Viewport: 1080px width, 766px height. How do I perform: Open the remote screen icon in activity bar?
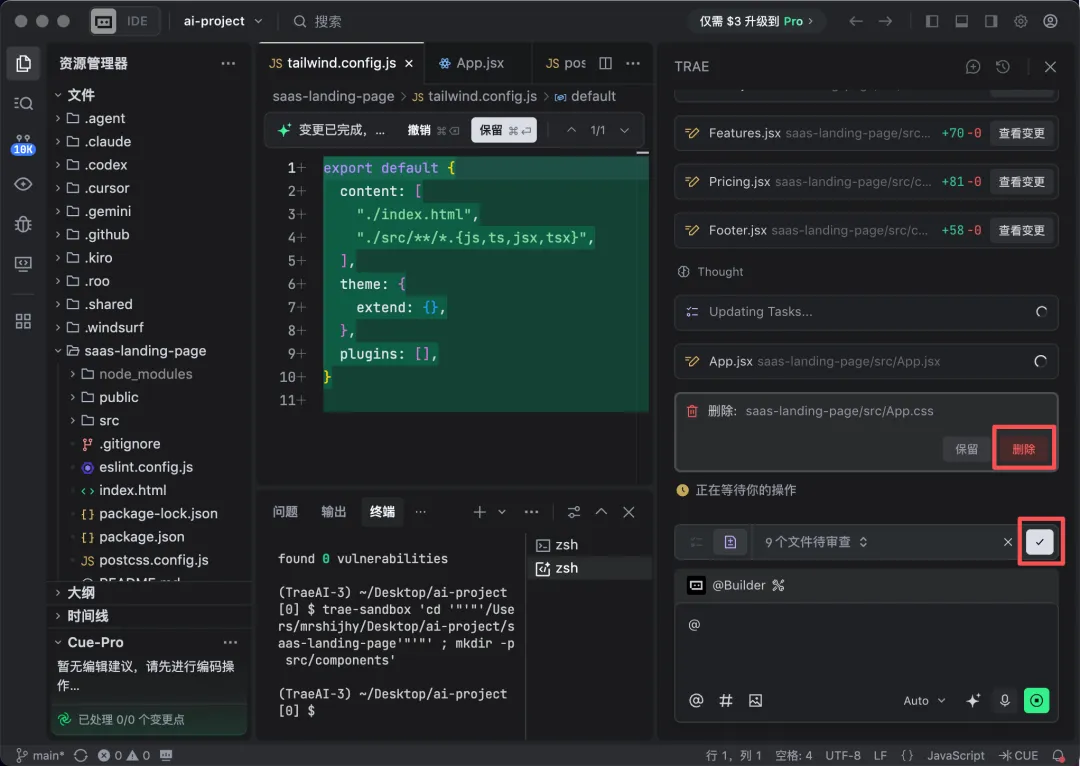pyautogui.click(x=23, y=264)
